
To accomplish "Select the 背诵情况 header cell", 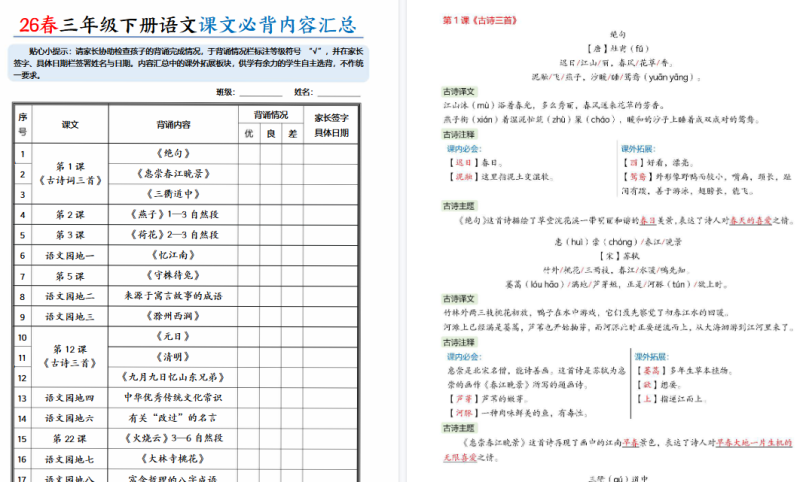I will tap(270, 115).
